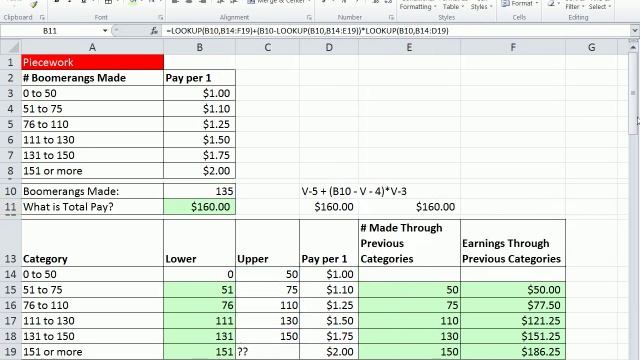
Task: Select the 'Lower' header cell
Action: (x=199, y=243)
